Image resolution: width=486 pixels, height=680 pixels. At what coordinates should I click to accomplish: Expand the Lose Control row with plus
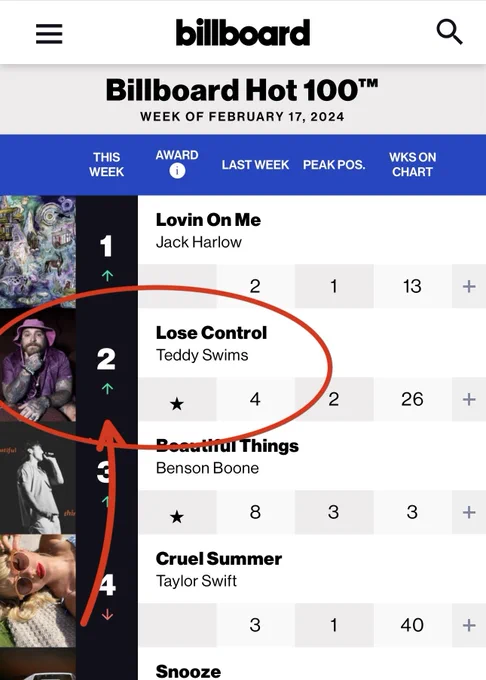(469, 399)
